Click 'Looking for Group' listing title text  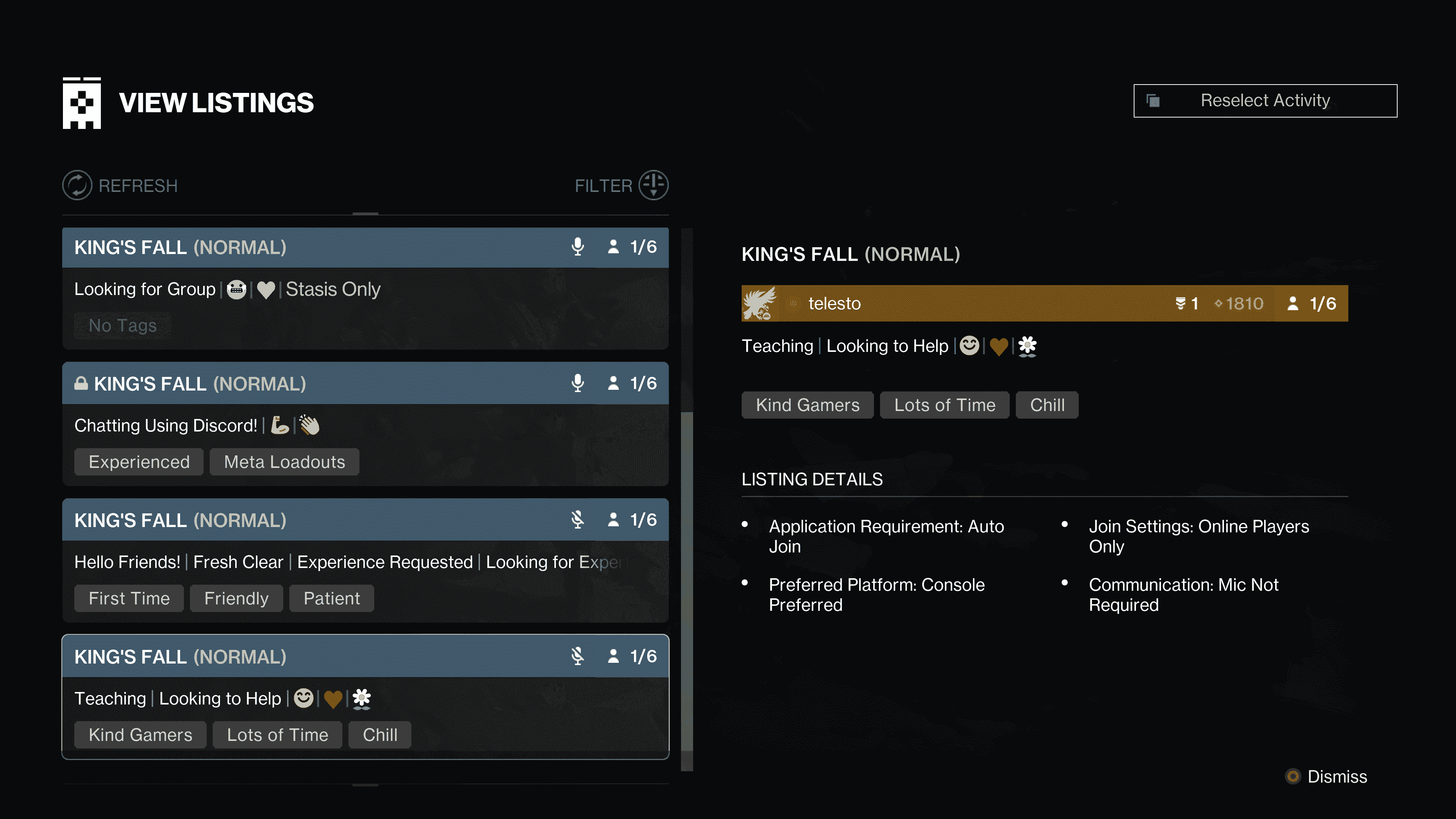click(x=145, y=289)
